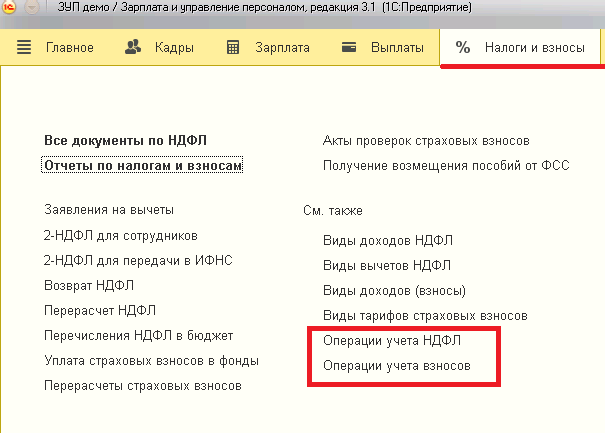Open Возврат НДФЛ

tap(89, 286)
